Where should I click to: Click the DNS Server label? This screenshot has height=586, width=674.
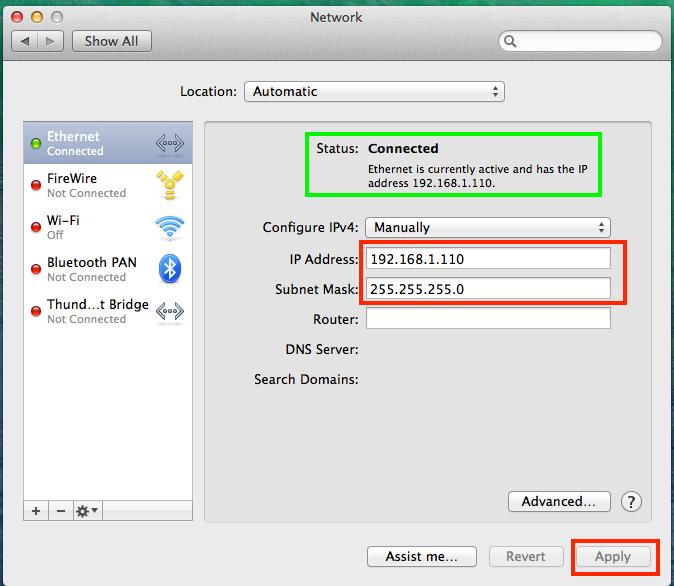click(x=322, y=349)
